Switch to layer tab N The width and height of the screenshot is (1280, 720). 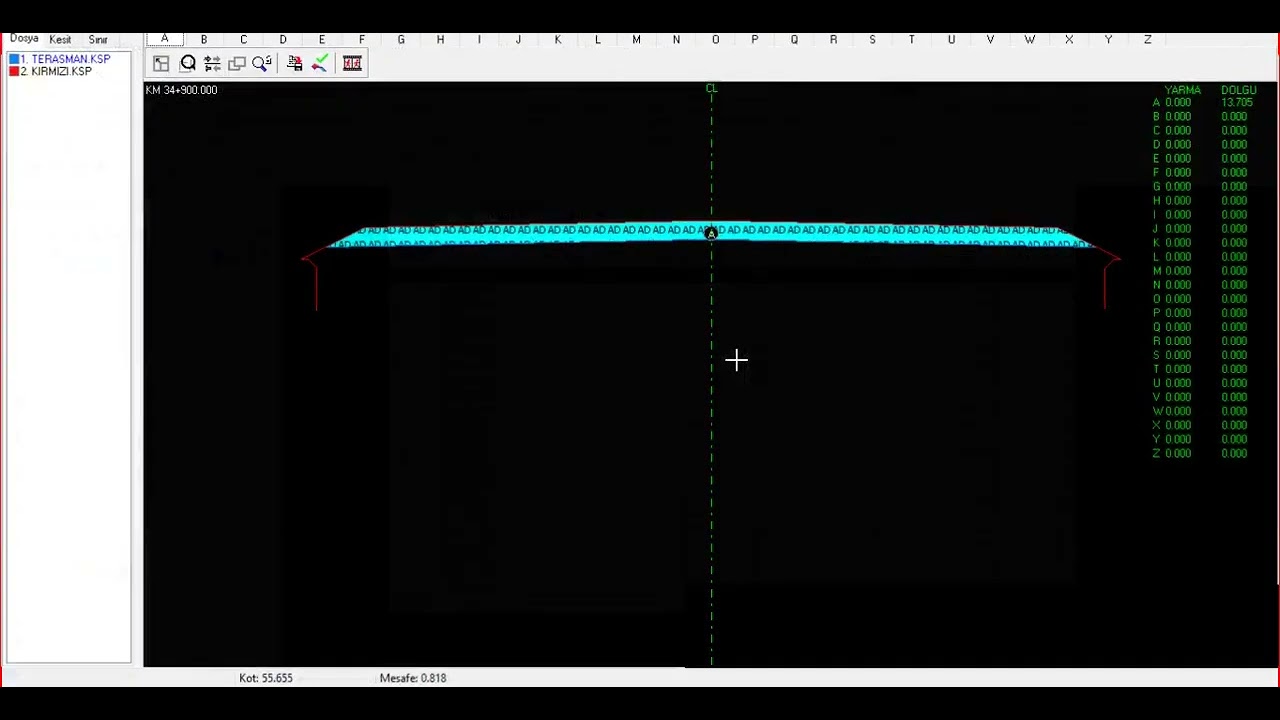coord(676,40)
